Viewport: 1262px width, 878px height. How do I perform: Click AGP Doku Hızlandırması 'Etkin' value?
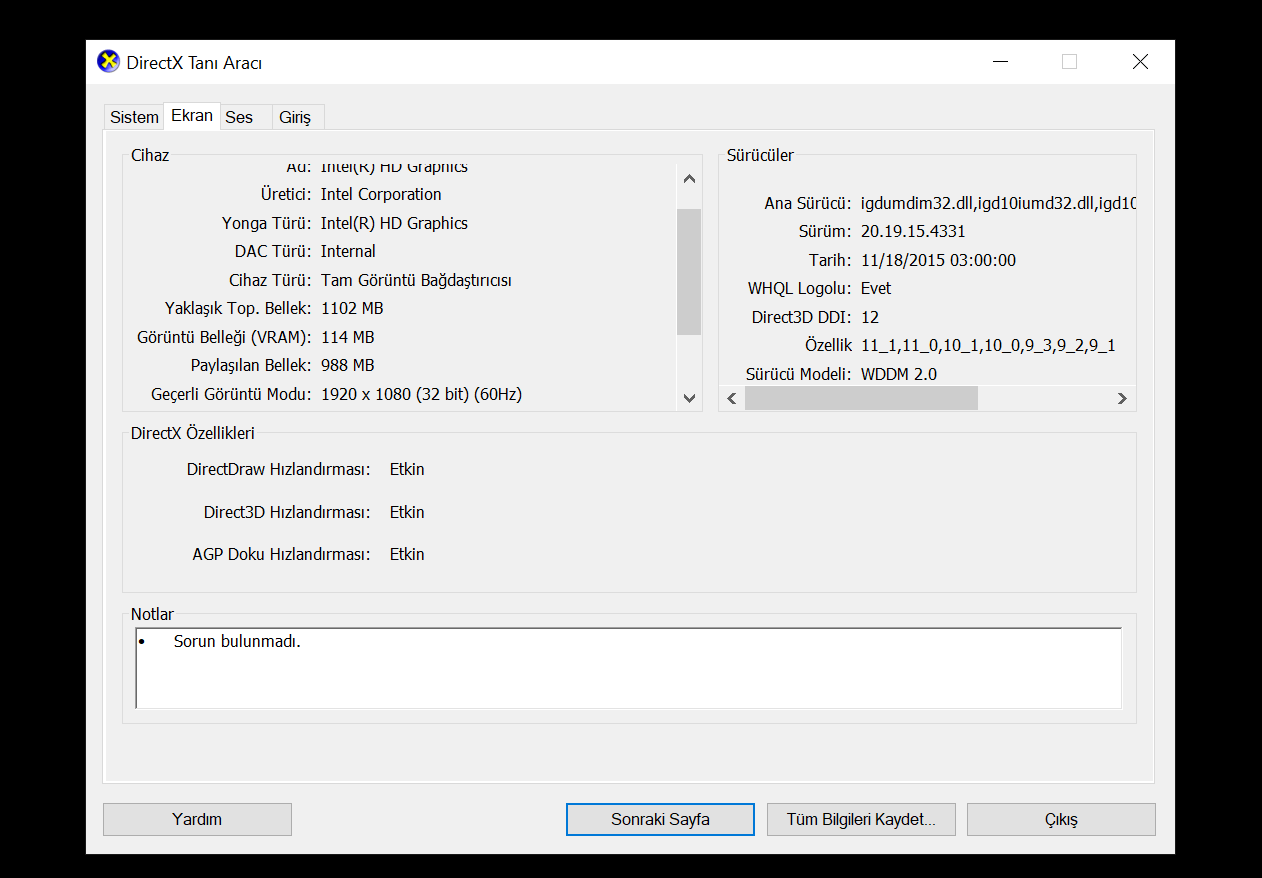click(407, 554)
